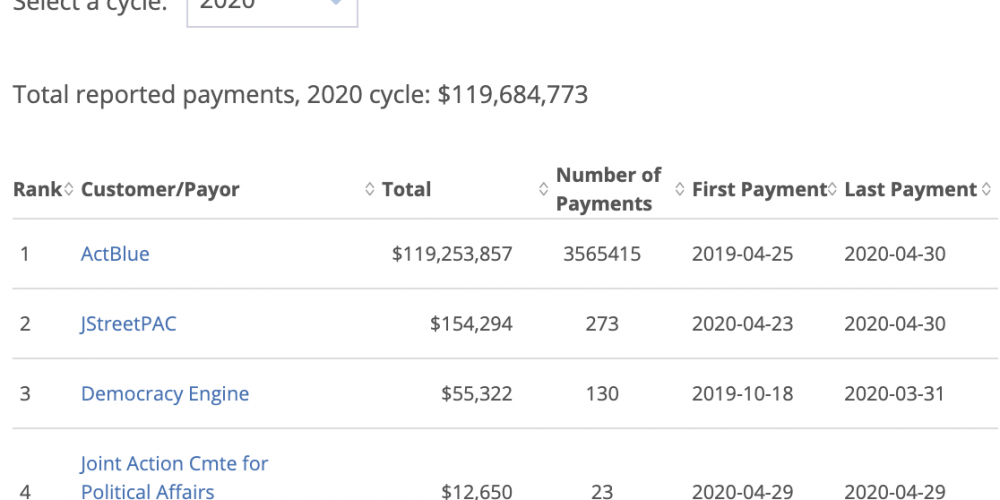The height and width of the screenshot is (500, 1000).
Task: Open the ActBlue payor link
Action: click(x=115, y=254)
